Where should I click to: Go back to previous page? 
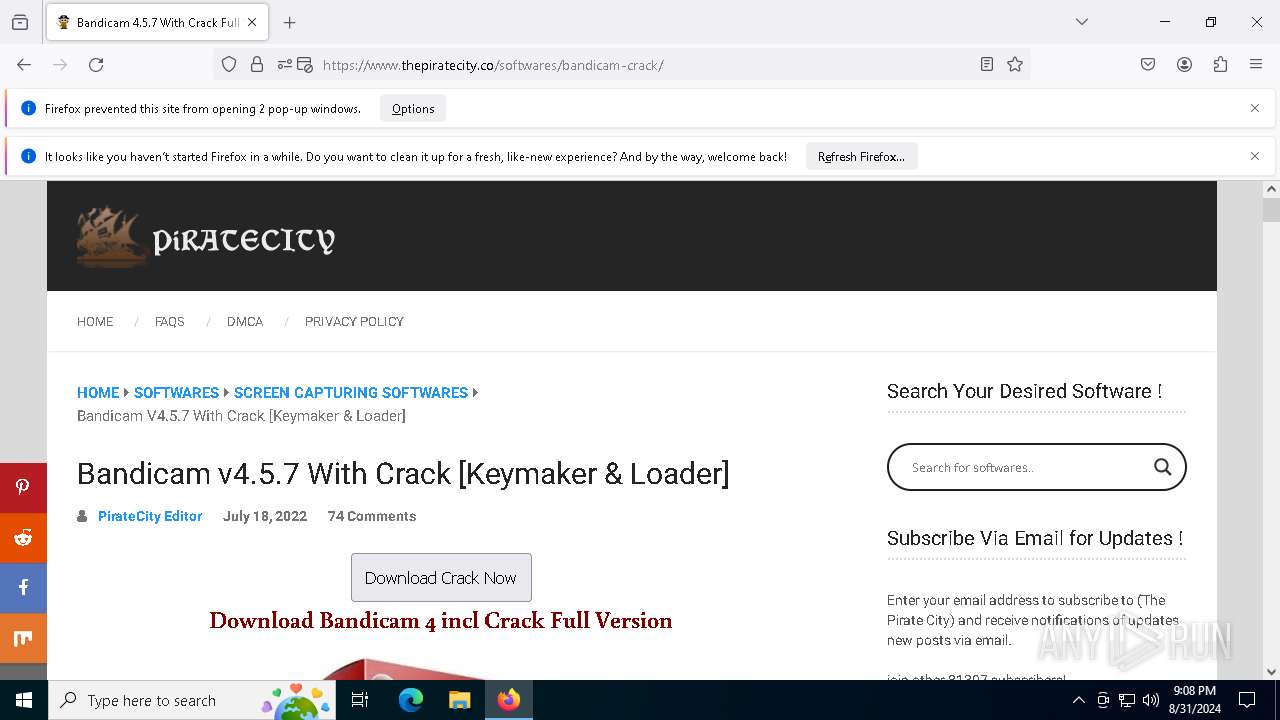[24, 65]
